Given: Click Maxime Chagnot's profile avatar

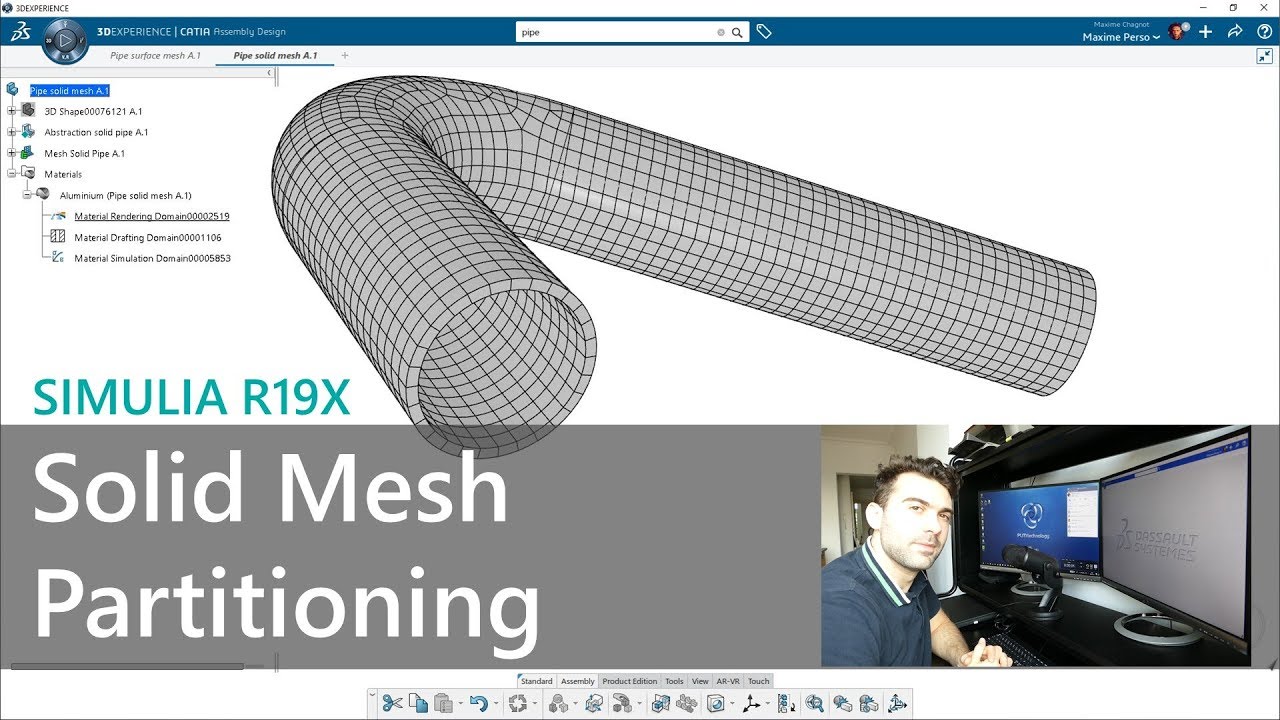Looking at the screenshot, I should point(1177,32).
